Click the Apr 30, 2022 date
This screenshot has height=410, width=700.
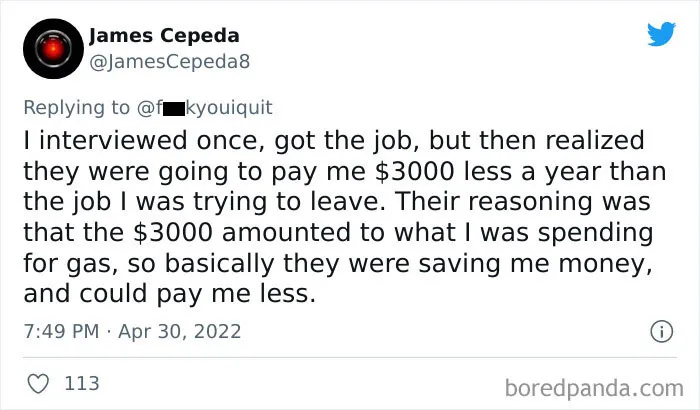pos(179,331)
